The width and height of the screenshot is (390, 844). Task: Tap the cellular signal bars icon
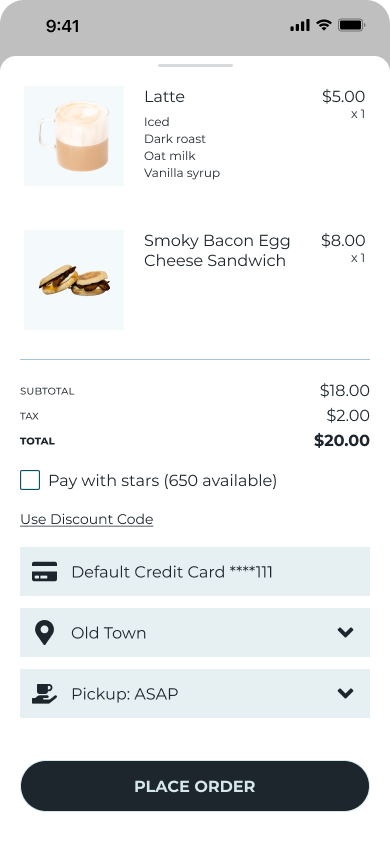point(300,25)
